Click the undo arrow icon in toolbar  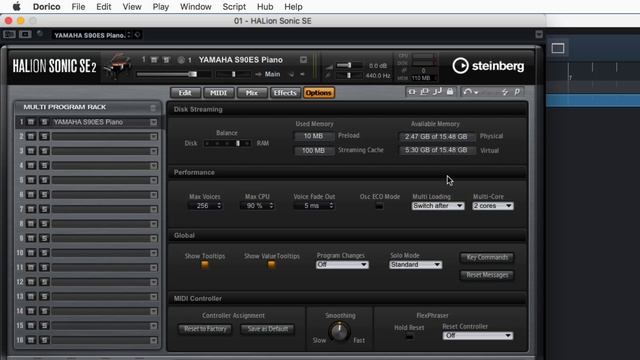[x=468, y=92]
